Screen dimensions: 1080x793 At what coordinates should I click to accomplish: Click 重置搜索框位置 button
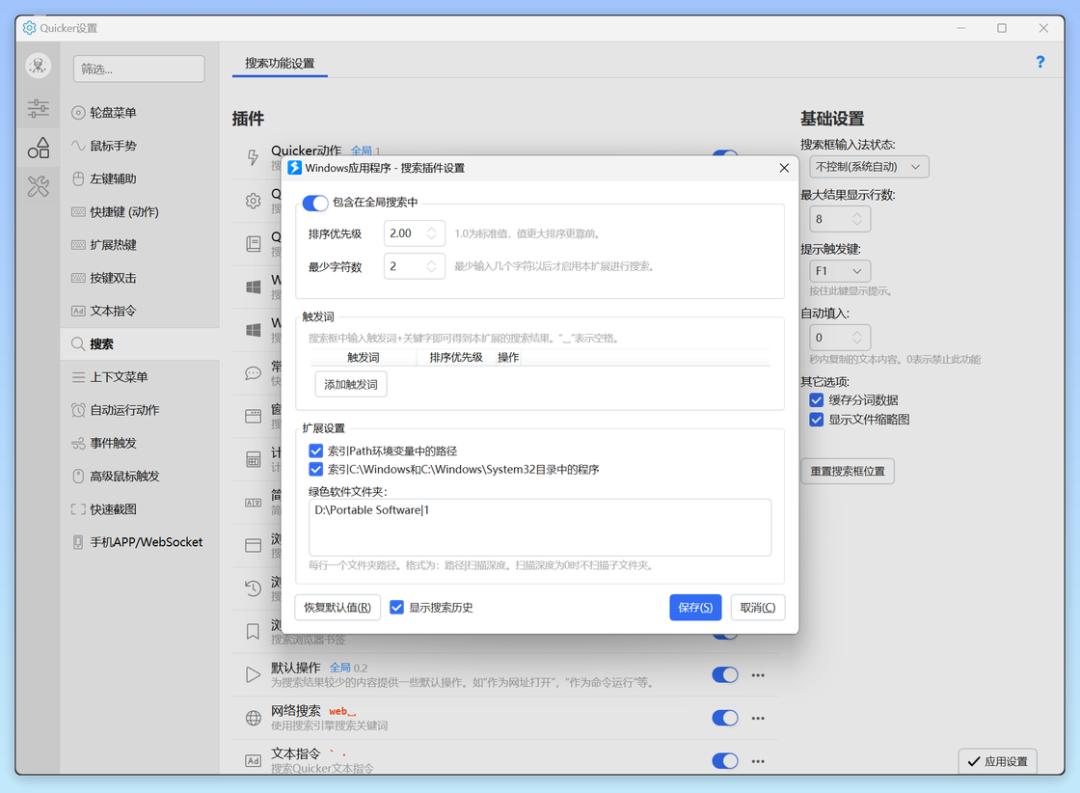pyautogui.click(x=847, y=471)
